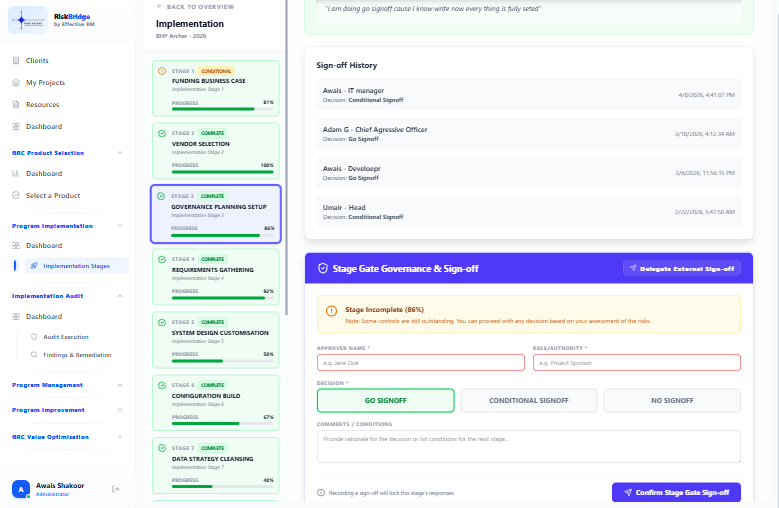
Task: Click the My Projects icon
Action: tap(16, 82)
